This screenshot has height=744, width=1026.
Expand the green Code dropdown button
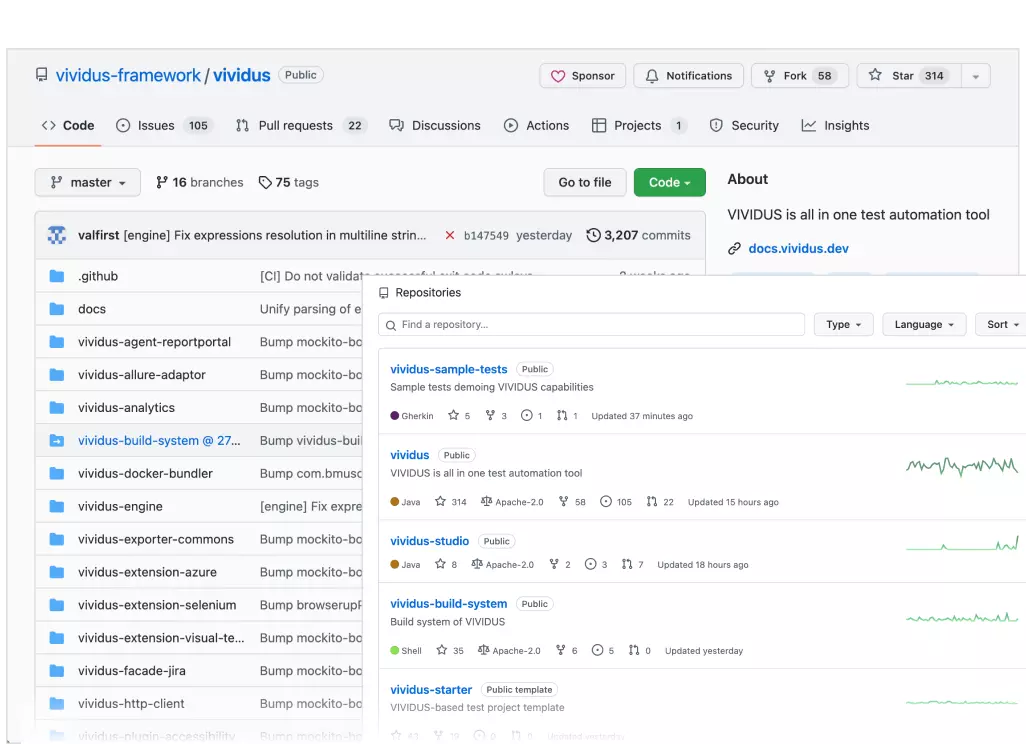click(x=669, y=183)
